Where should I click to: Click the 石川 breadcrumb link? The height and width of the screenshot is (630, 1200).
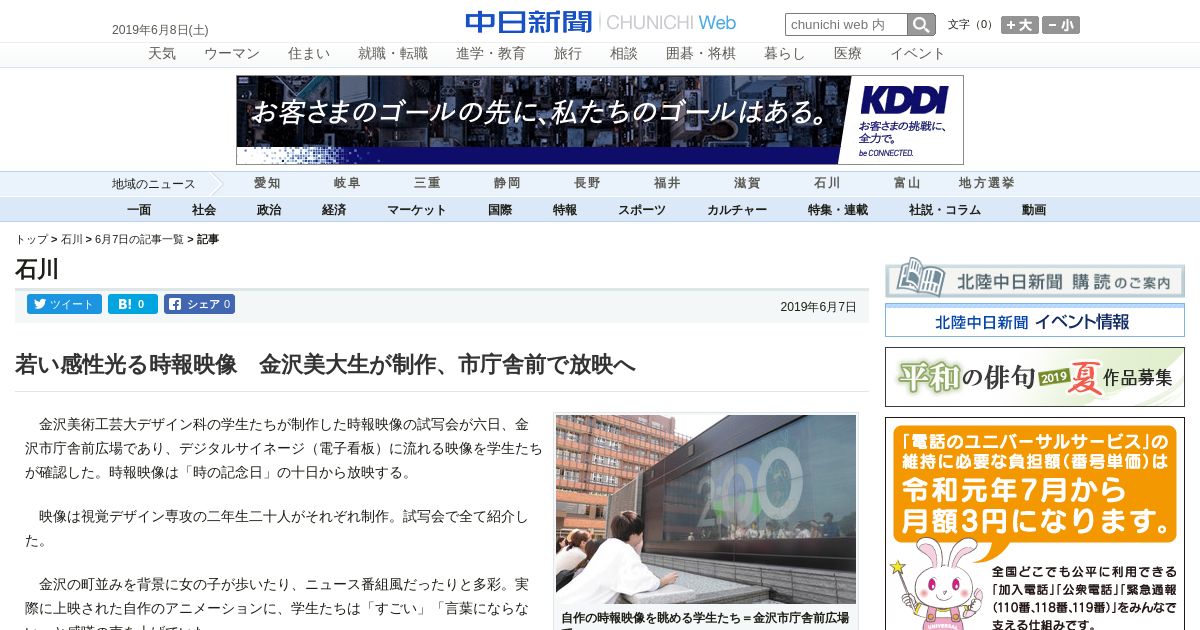[x=72, y=240]
